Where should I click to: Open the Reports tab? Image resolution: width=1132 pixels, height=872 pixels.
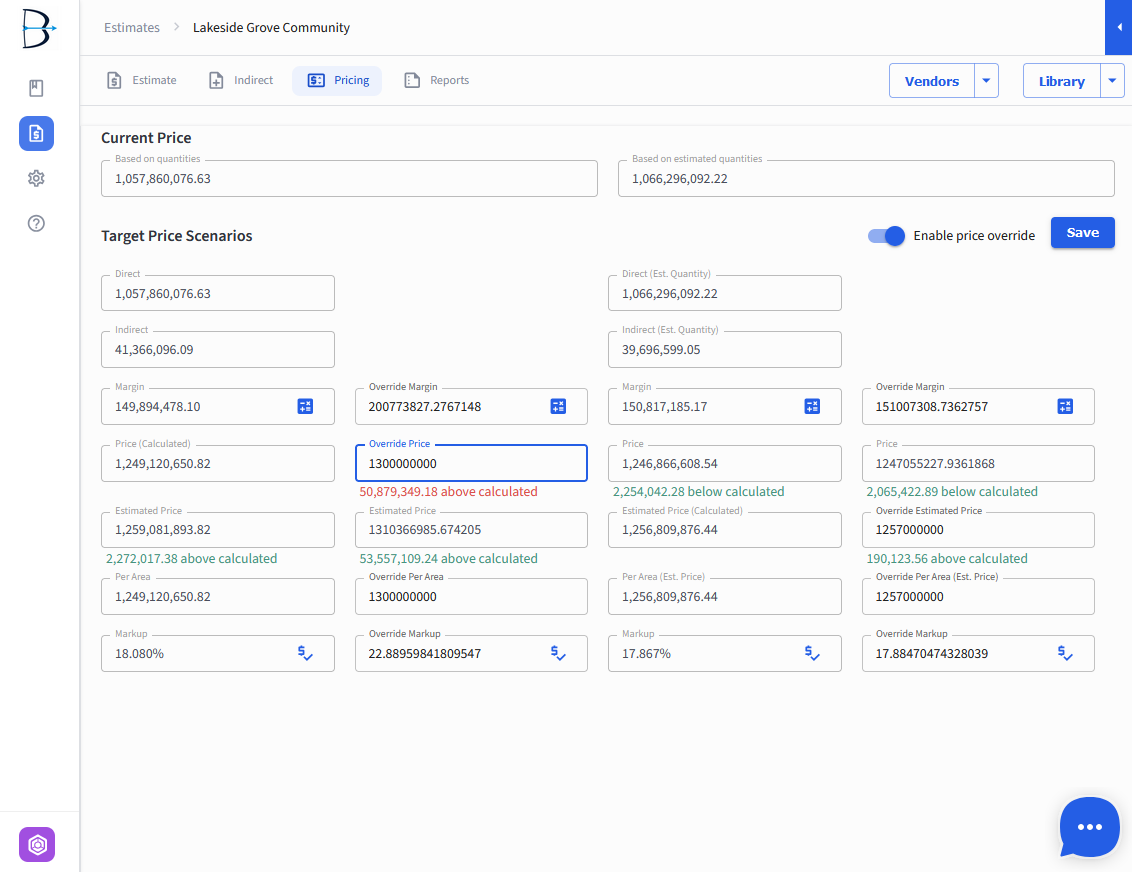click(x=436, y=80)
